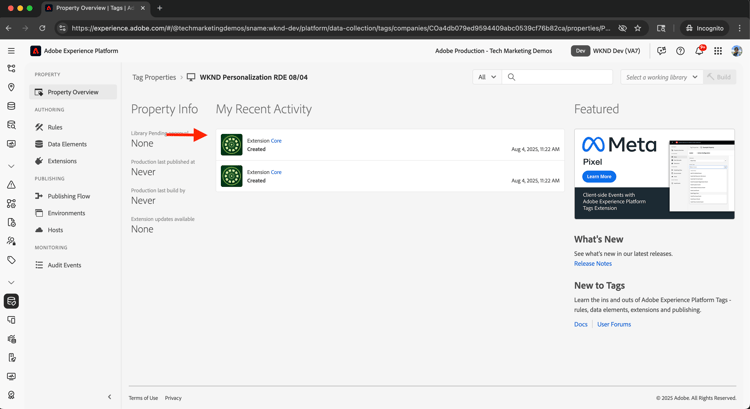Open the All filter dropdown

click(x=487, y=77)
